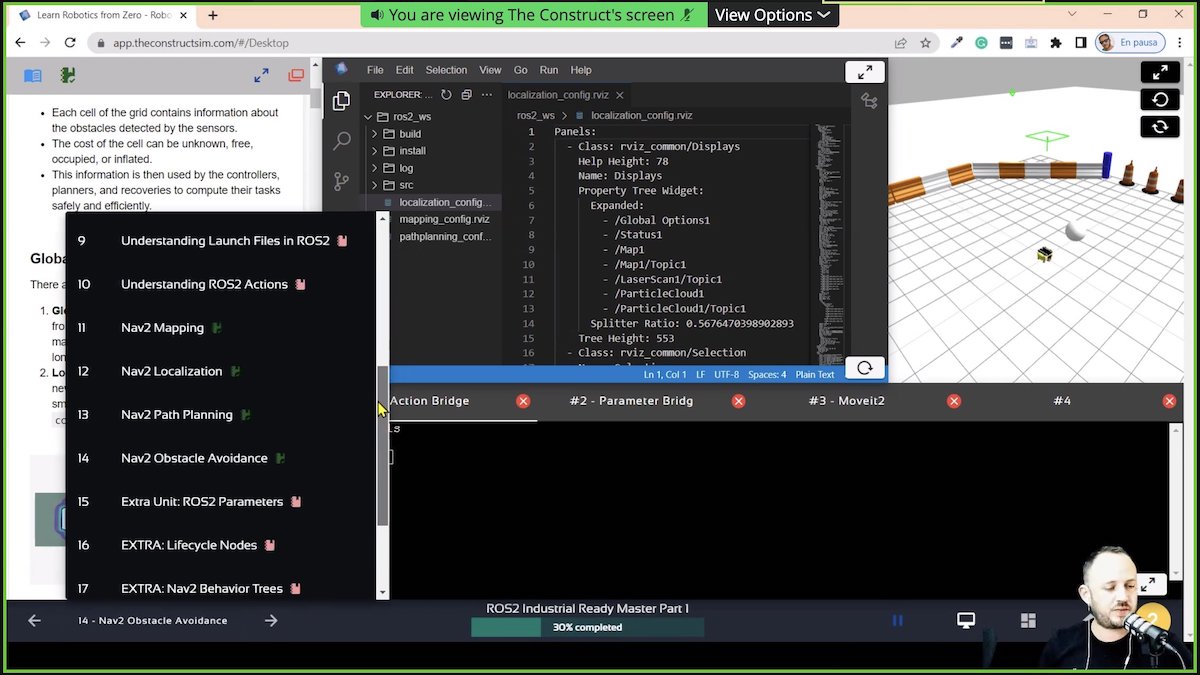The height and width of the screenshot is (675, 1200).
Task: Close terminal tab #2 - Parameter Bridge
Action: click(738, 401)
